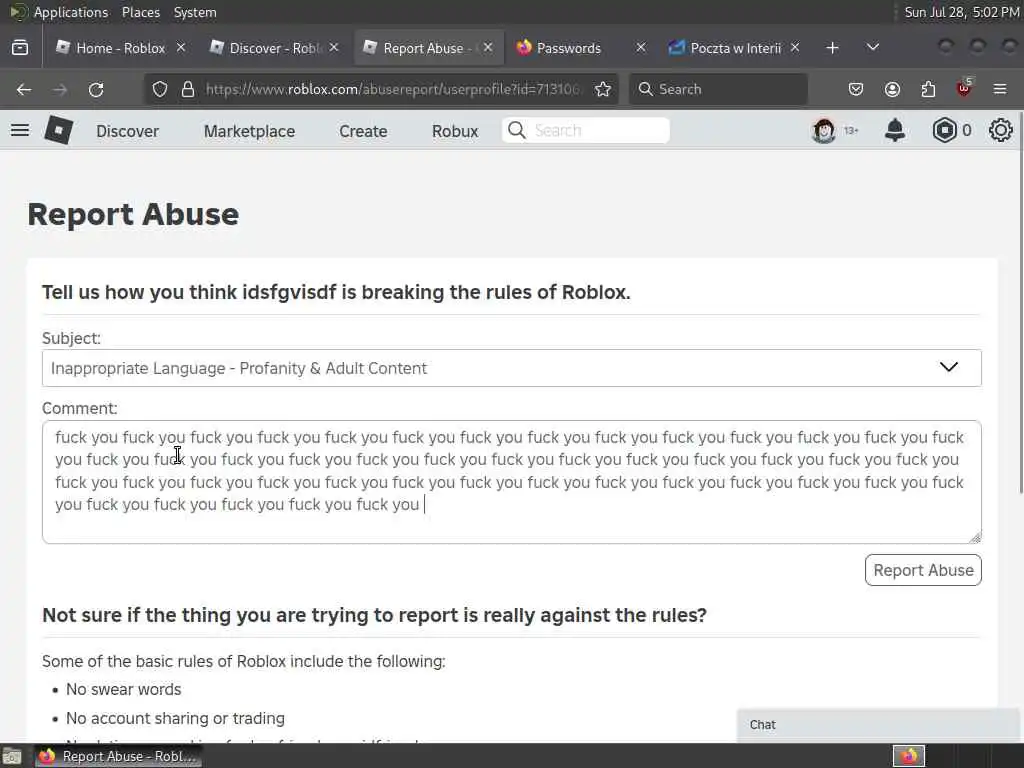This screenshot has width=1024, height=768.
Task: Open a new browser tab
Action: click(x=832, y=48)
